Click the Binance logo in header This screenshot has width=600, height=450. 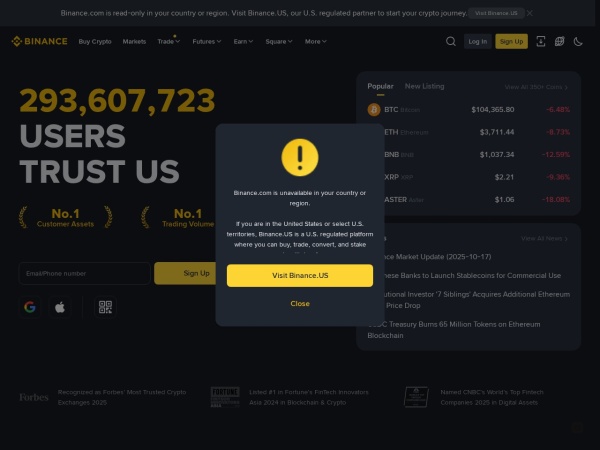point(39,41)
